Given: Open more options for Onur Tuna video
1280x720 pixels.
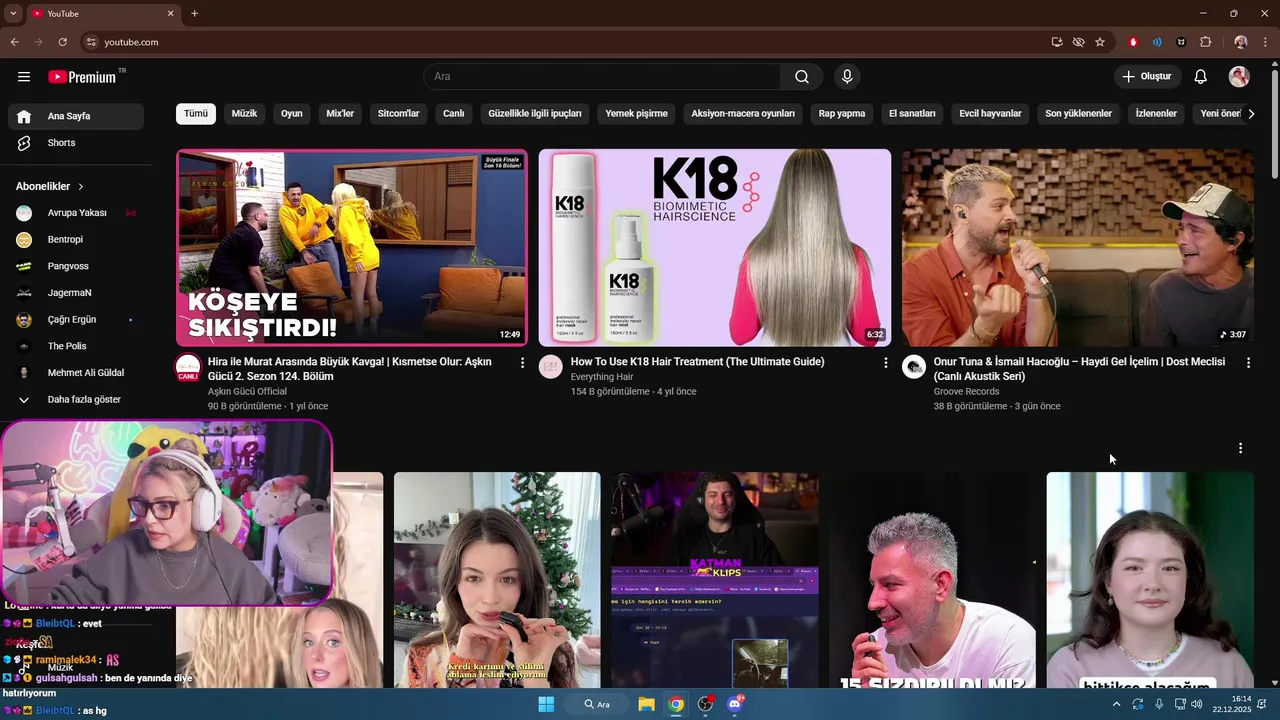Looking at the screenshot, I should click(x=1248, y=363).
